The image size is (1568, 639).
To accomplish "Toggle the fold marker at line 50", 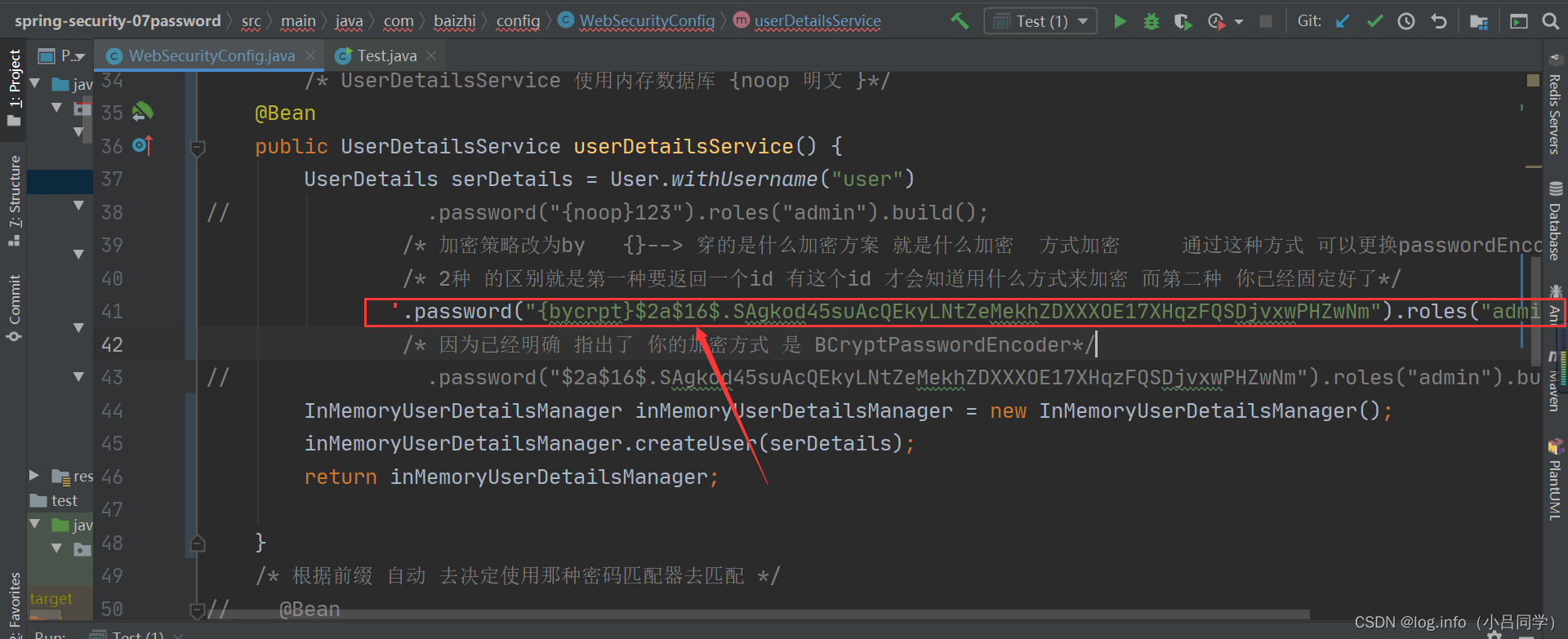I will click(x=197, y=610).
